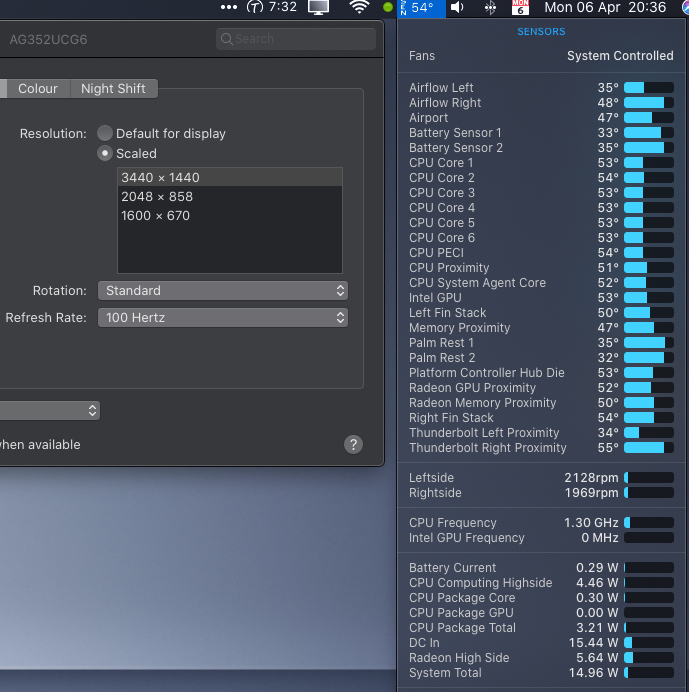The height and width of the screenshot is (692, 689).
Task: Select the Airport sensor row
Action: click(541, 118)
